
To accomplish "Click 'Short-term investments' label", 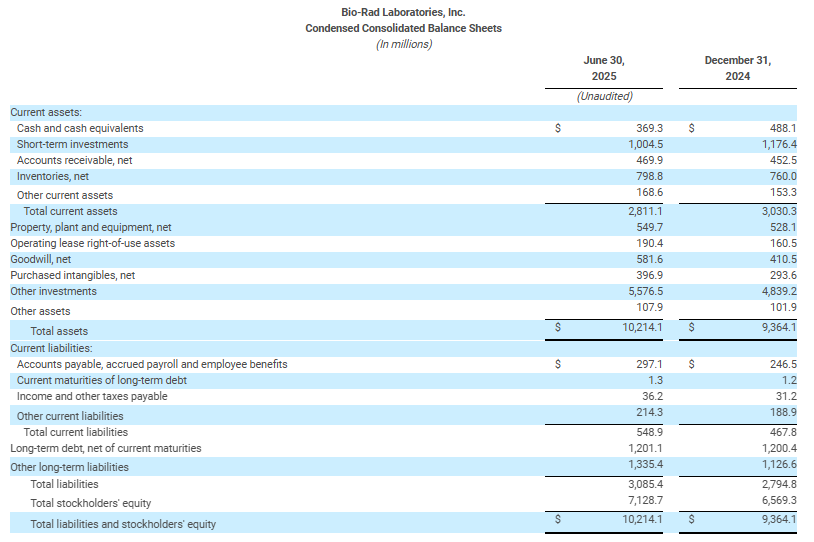I will [x=72, y=144].
